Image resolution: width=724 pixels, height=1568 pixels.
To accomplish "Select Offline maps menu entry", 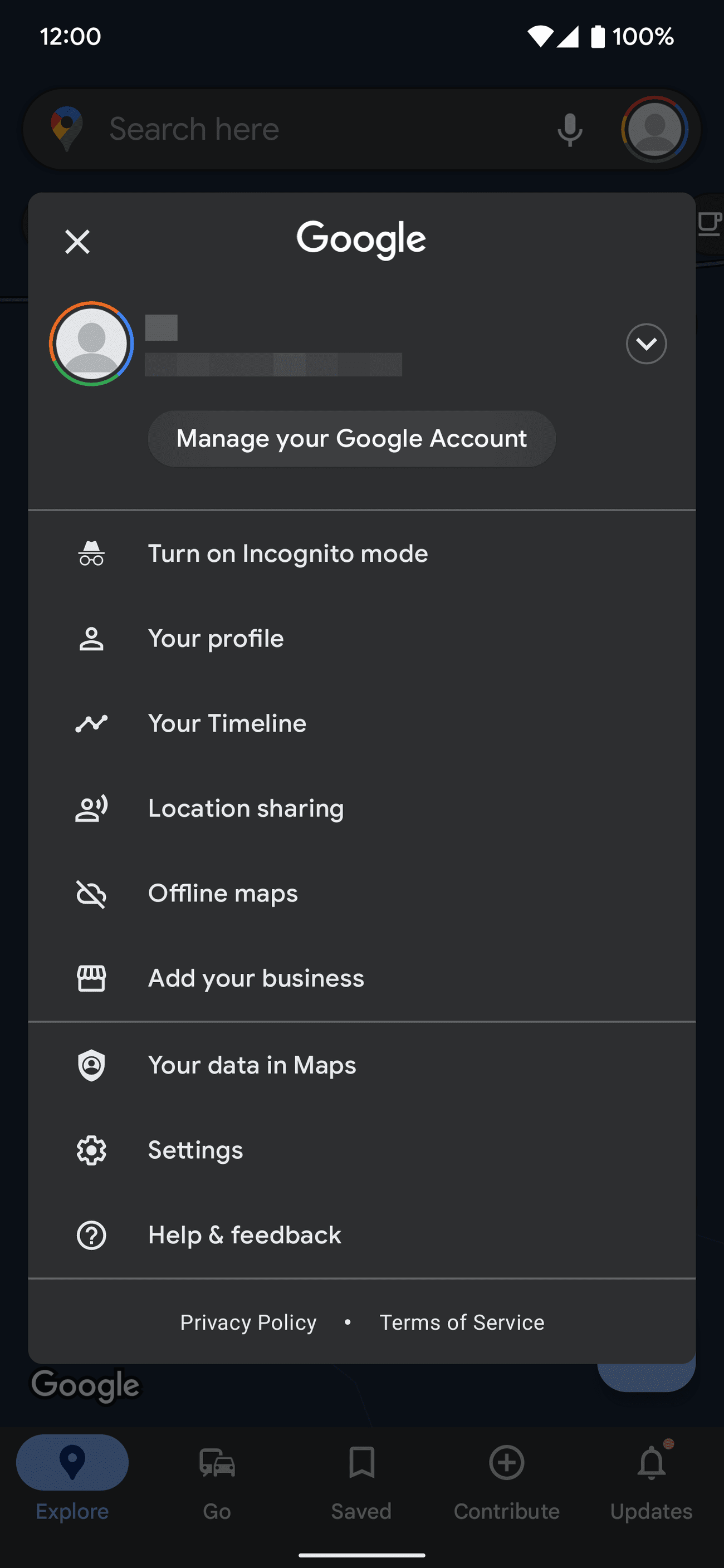I will pos(223,894).
